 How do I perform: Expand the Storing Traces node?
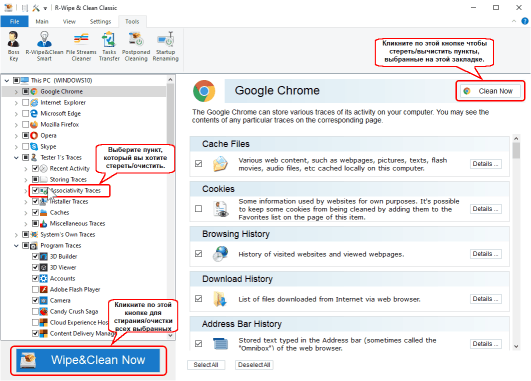(x=26, y=179)
